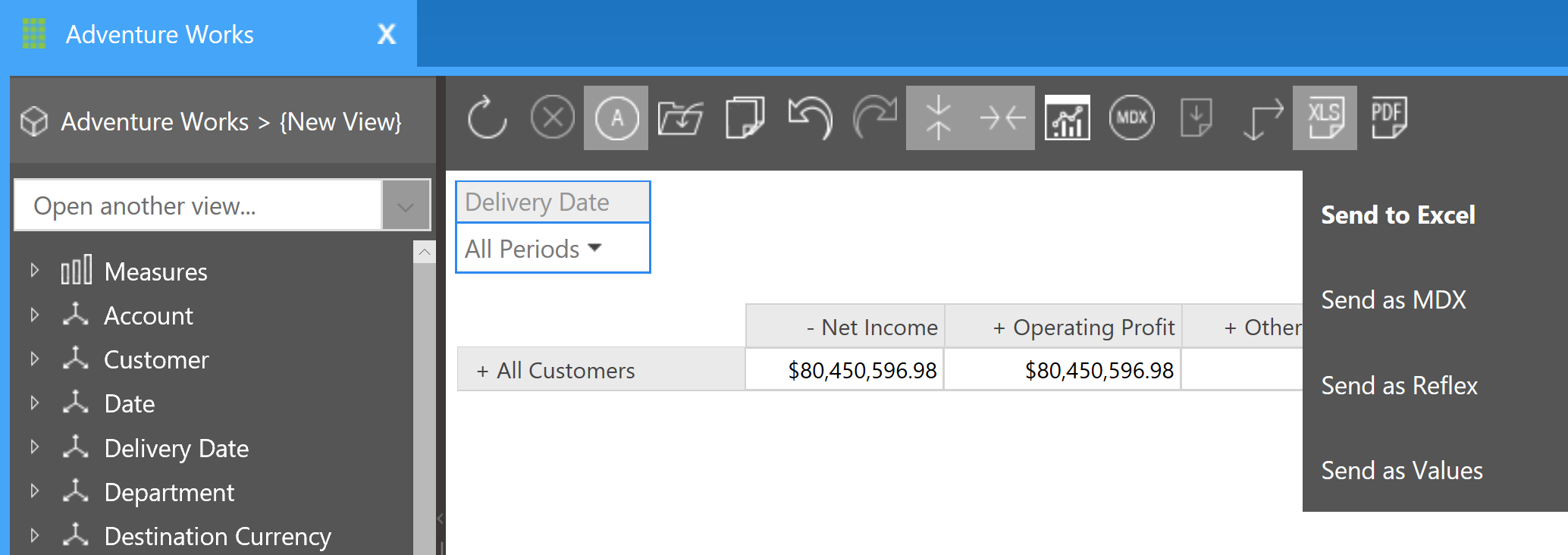The image size is (1568, 555).
Task: Expand the Customer tree node
Action: (x=34, y=358)
